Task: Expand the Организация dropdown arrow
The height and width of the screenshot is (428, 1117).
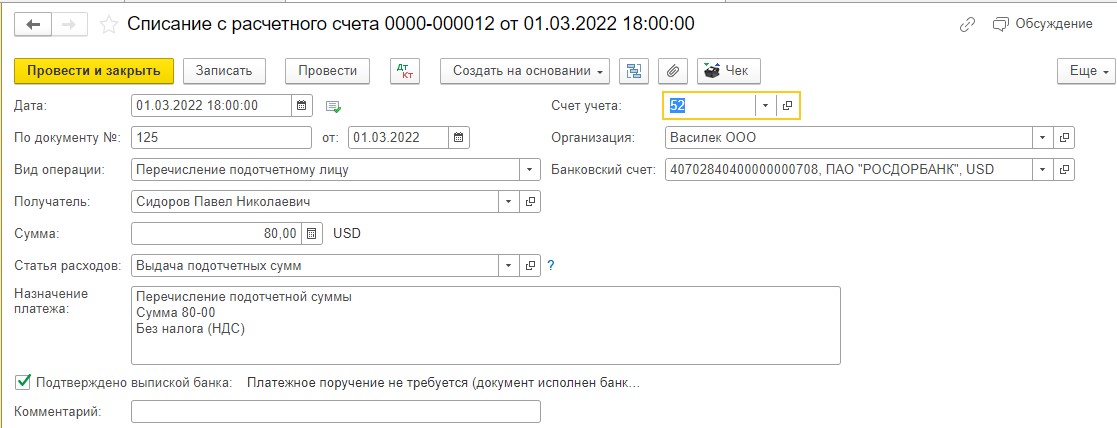Action: (1043, 137)
